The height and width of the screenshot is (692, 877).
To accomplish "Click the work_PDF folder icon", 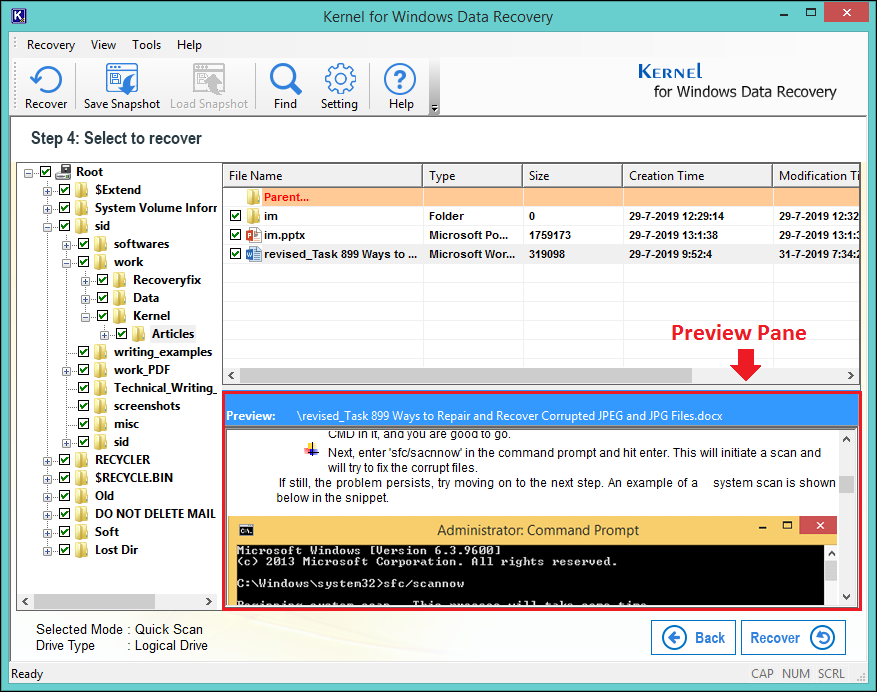I will [101, 370].
